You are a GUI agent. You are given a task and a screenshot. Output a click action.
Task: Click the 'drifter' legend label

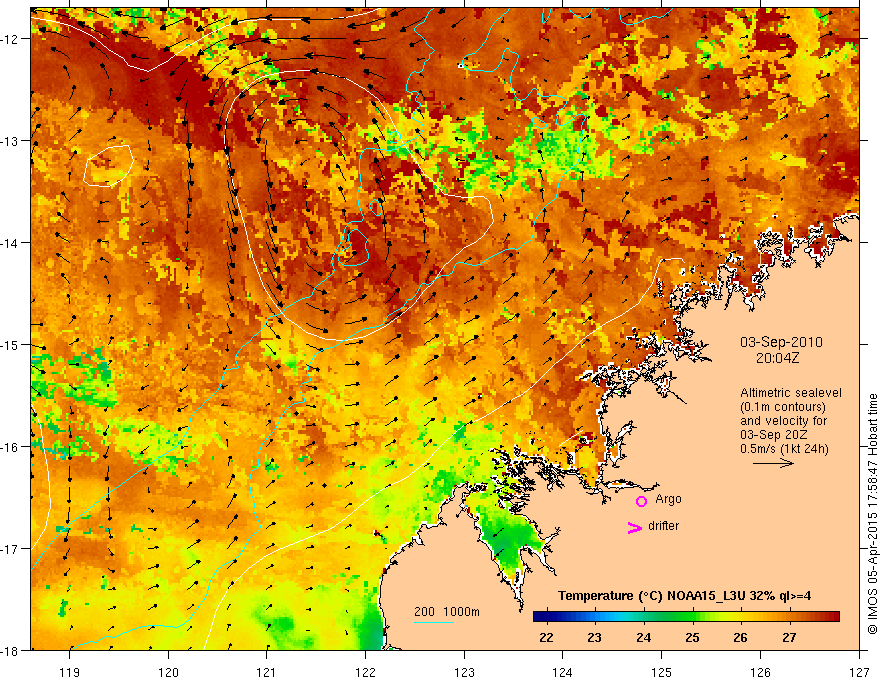point(663,526)
